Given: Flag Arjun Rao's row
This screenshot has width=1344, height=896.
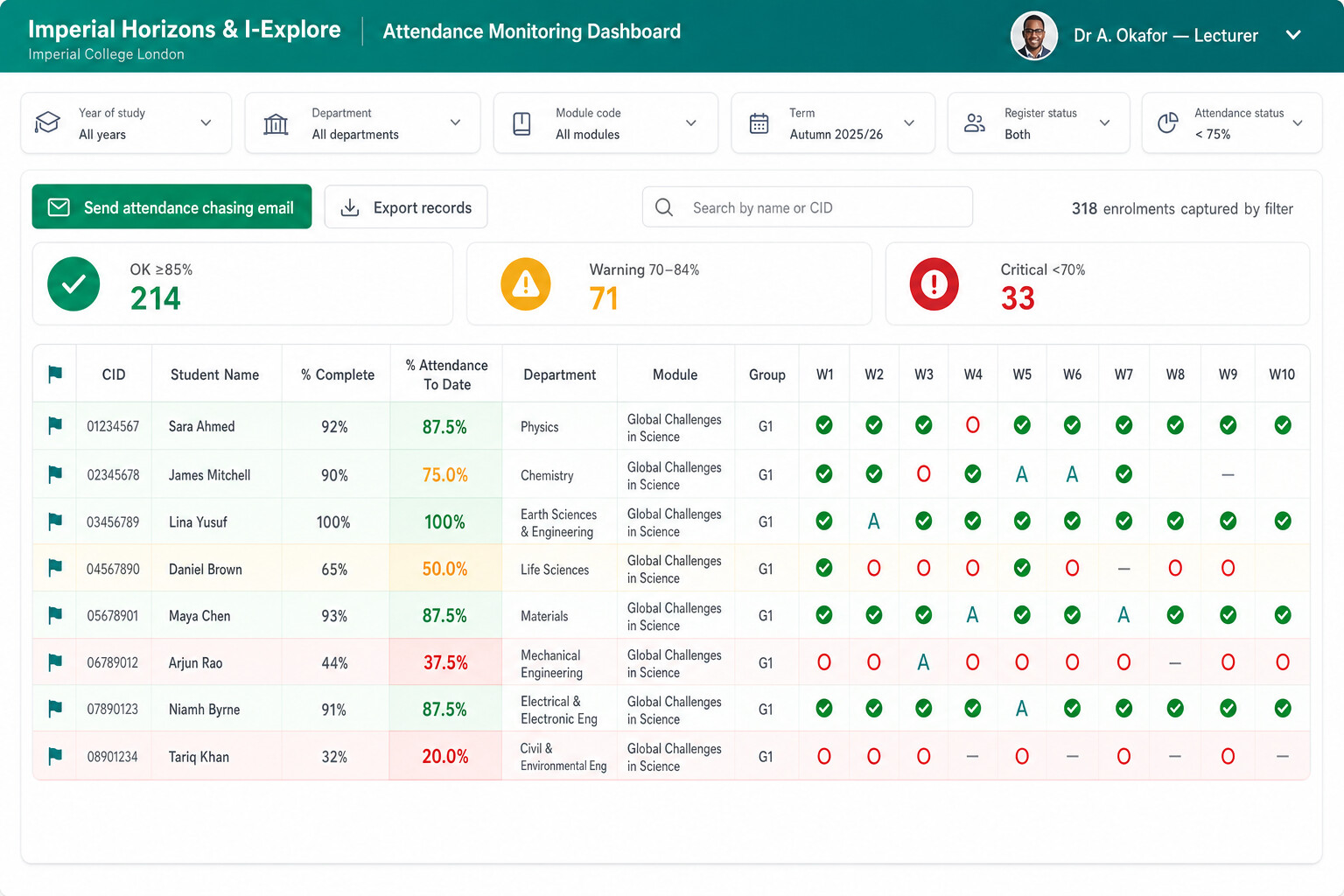Looking at the screenshot, I should pyautogui.click(x=55, y=662).
